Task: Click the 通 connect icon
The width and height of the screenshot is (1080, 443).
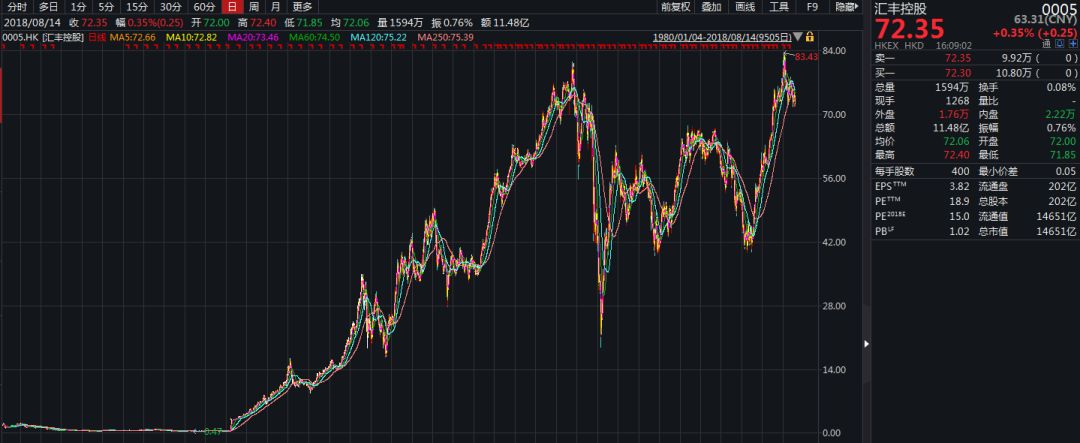Action: (x=1046, y=44)
